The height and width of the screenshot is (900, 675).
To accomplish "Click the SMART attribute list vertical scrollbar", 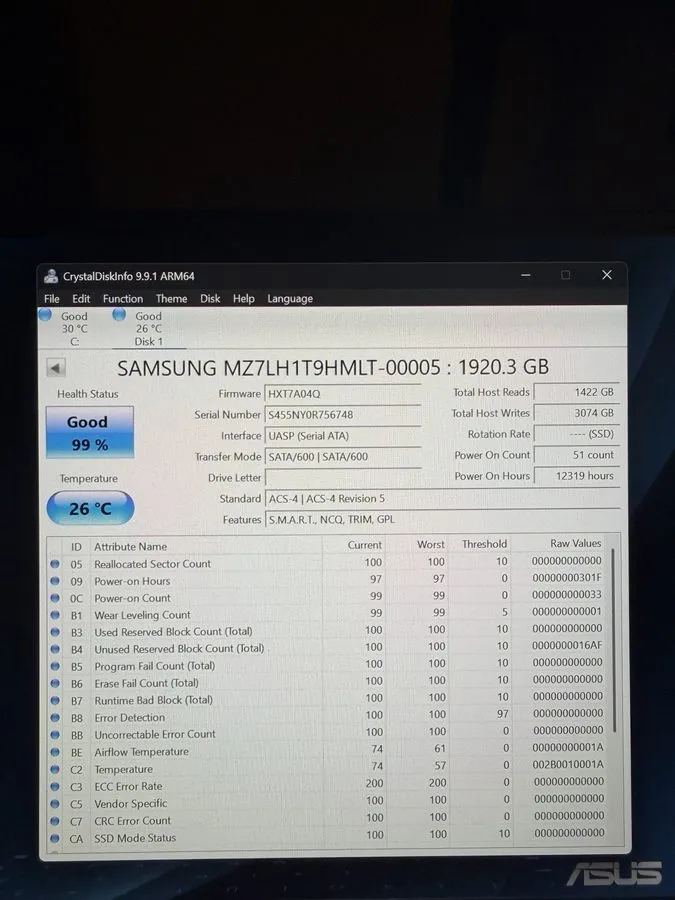I will coord(614,640).
